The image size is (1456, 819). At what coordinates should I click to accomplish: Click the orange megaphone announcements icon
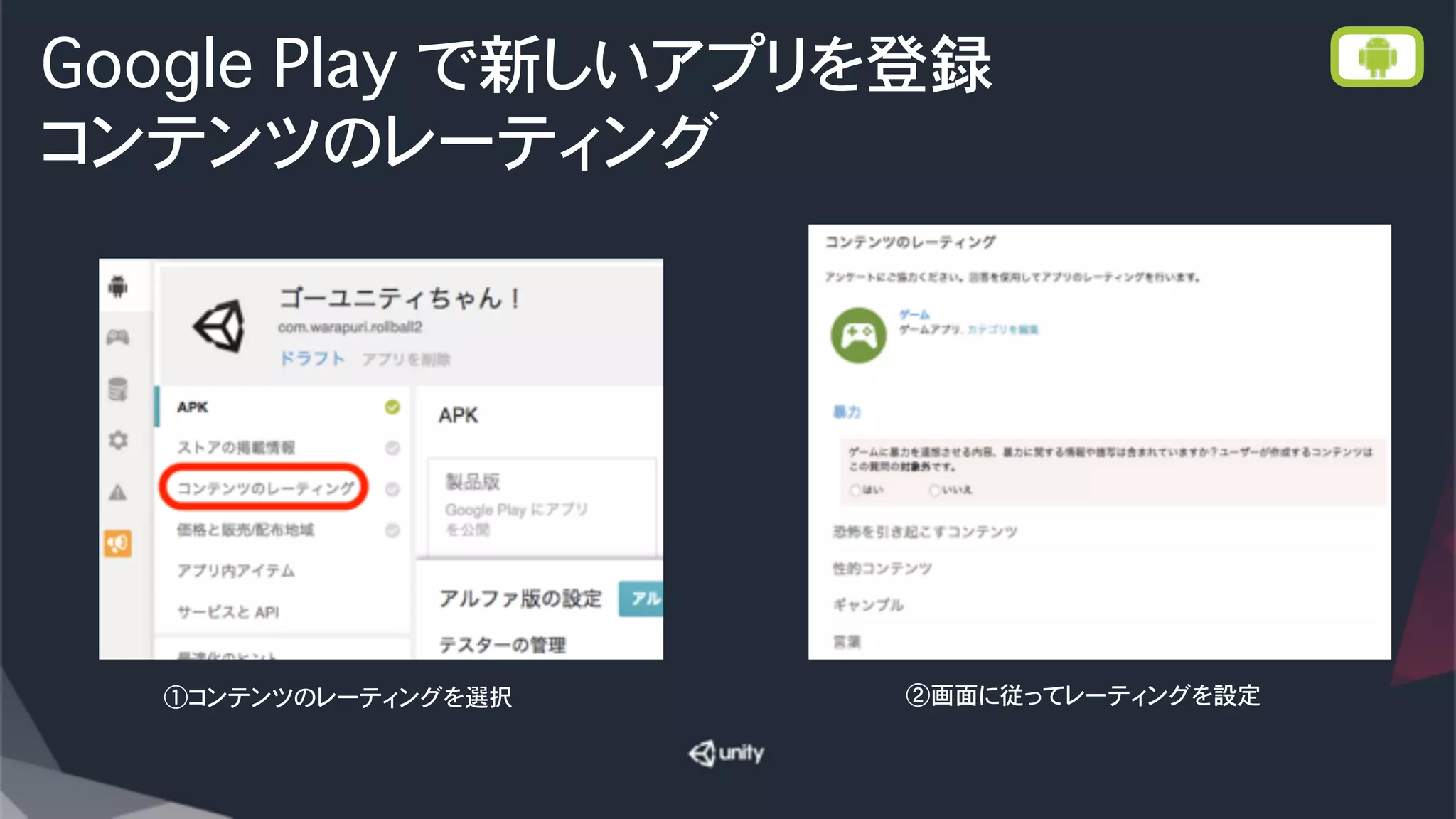point(118,544)
